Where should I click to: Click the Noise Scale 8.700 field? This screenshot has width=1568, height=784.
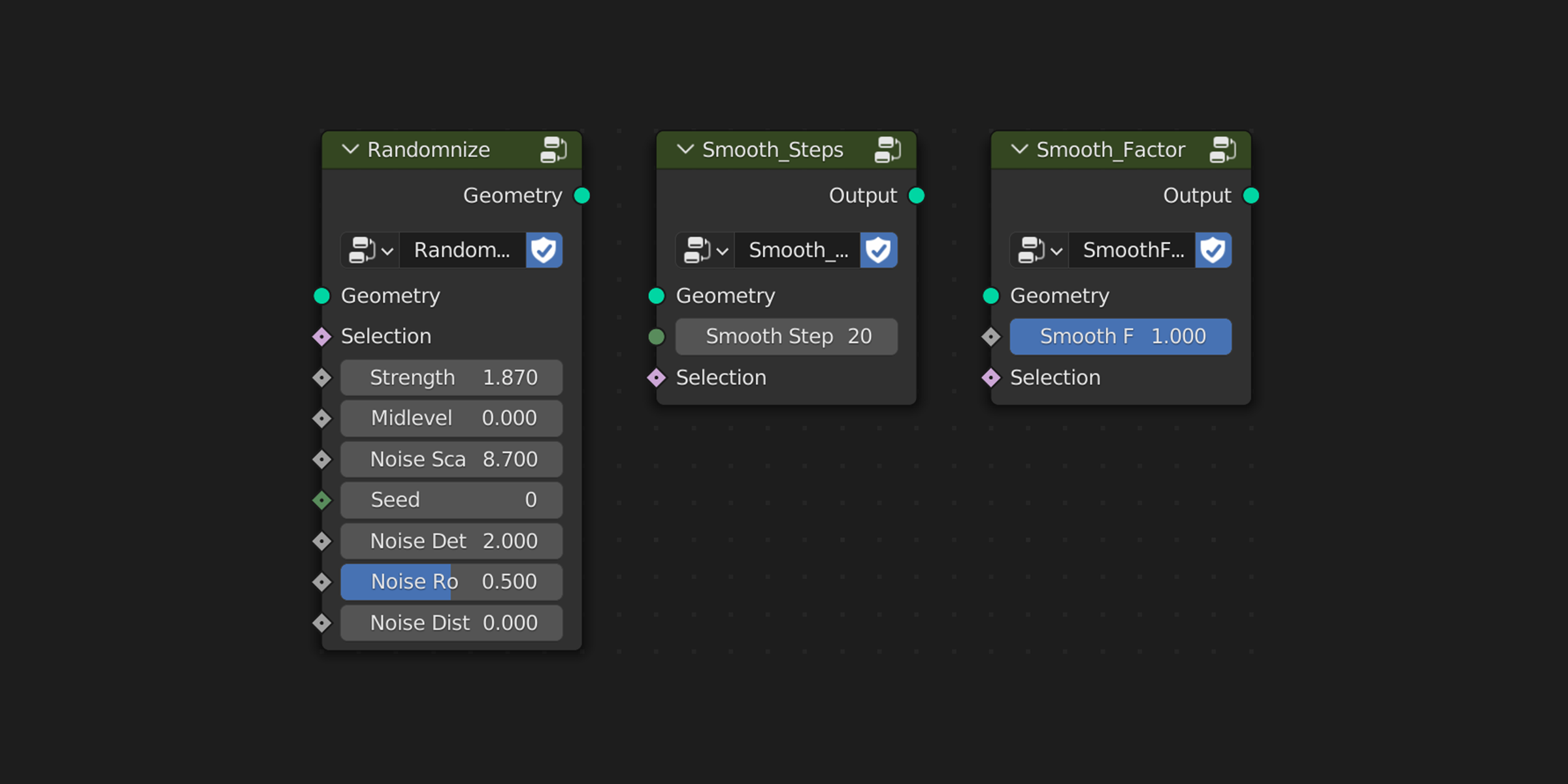[x=451, y=459]
